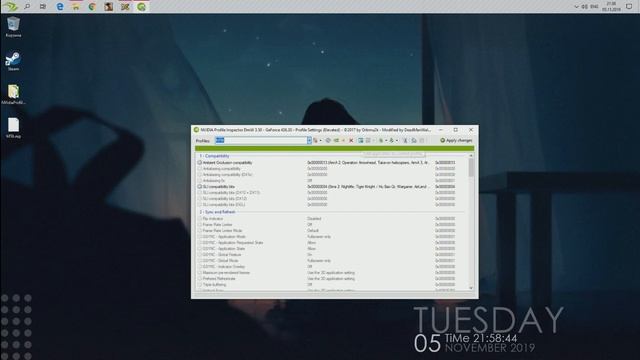Switch to the NVIDIA Profile Inspector taskbar button
The image size is (640, 360).
[141, 6]
